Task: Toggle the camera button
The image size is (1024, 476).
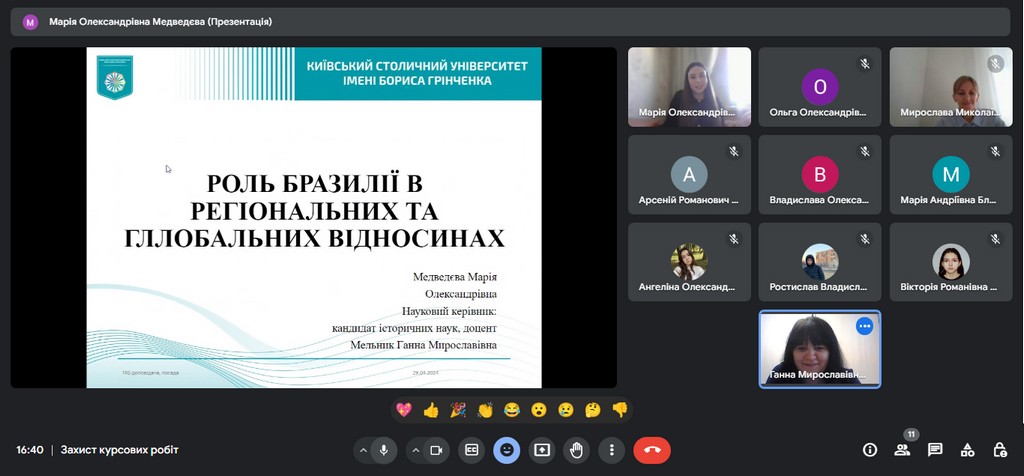Action: (436, 450)
